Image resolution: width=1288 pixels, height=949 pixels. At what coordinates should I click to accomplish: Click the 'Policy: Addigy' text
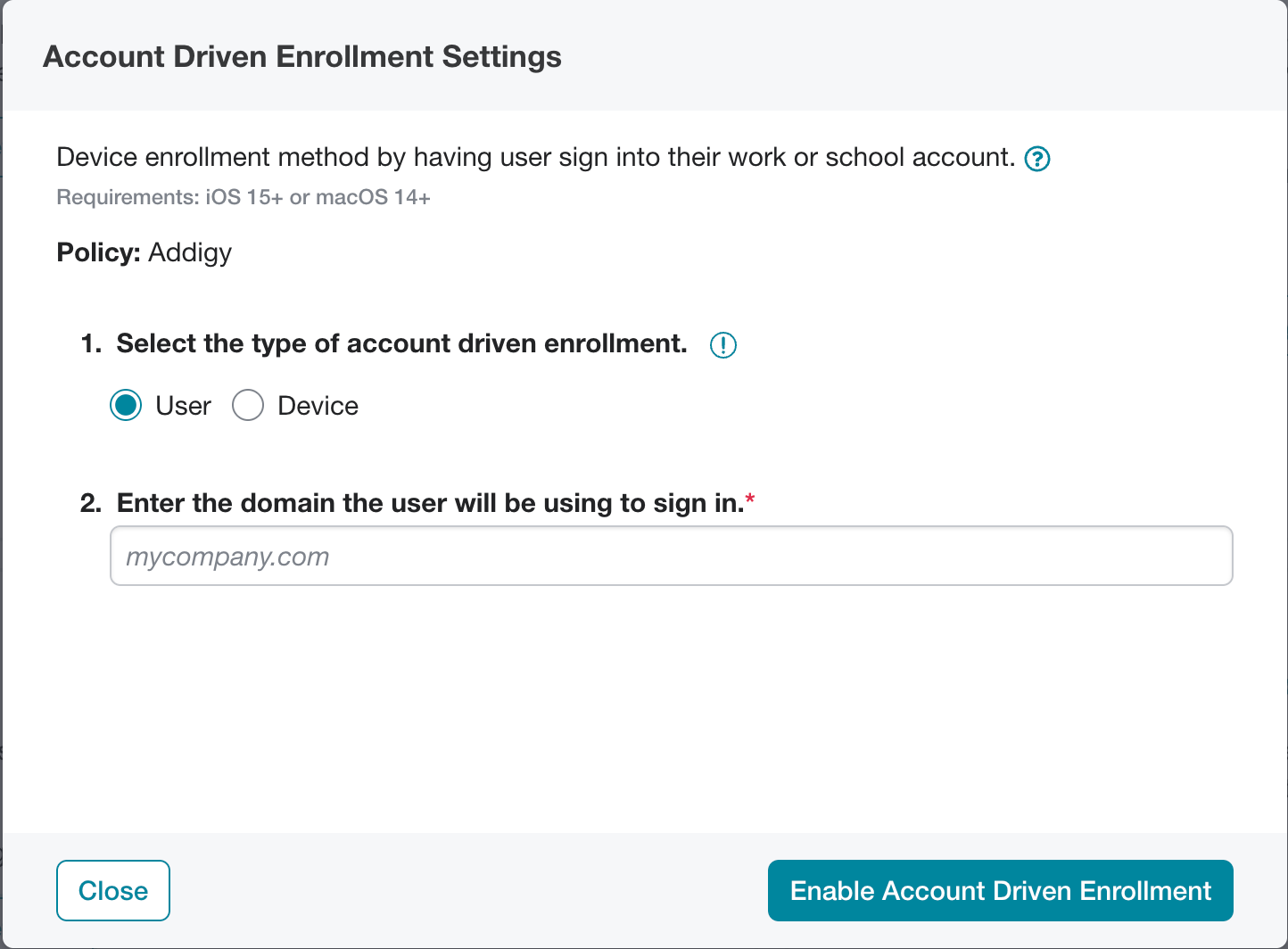pyautogui.click(x=144, y=252)
